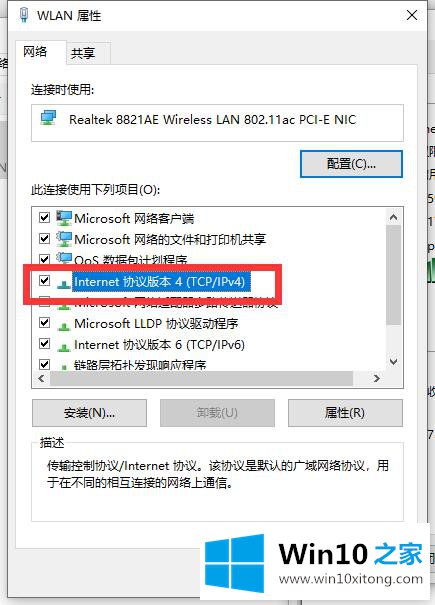Screen dimensions: 435x605
Task: Click the WLAN adapter icon in title bar
Action: [x=24, y=15]
